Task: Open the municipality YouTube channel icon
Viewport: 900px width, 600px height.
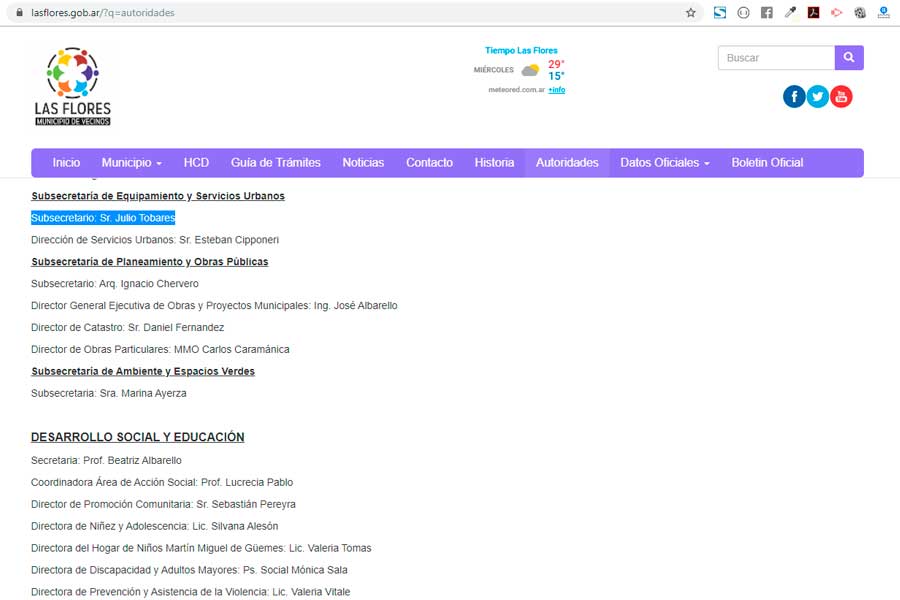Action: click(x=841, y=96)
